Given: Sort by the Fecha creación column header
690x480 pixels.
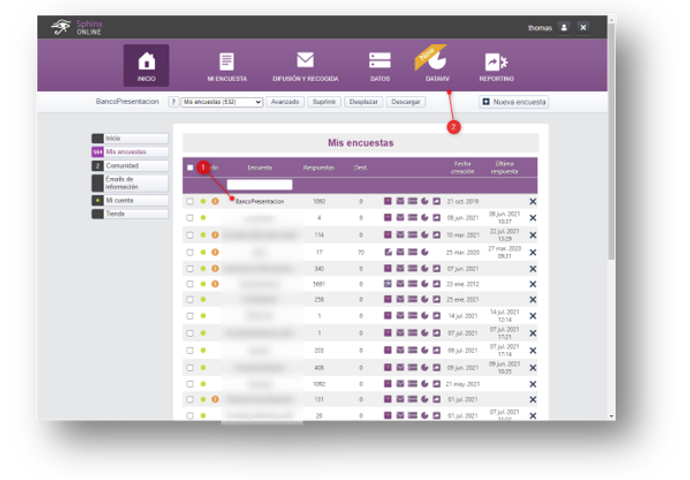Looking at the screenshot, I should point(462,168).
